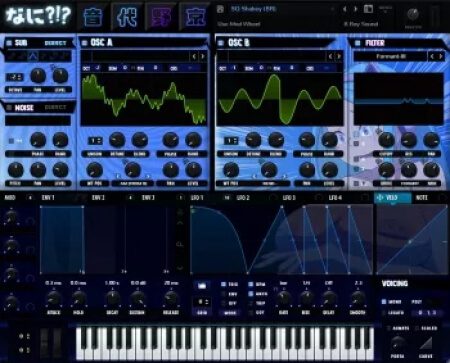This screenshot has height=363, width=450.
Task: Adjust the MASTER volume knob
Action: [413, 14]
